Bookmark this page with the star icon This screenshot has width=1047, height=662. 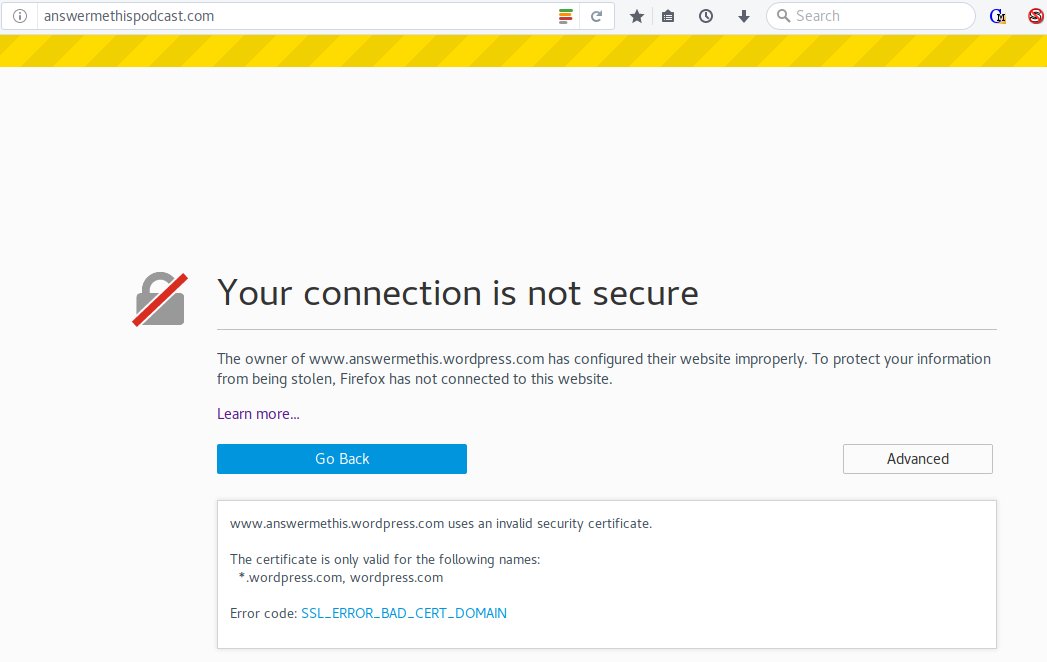click(x=637, y=16)
